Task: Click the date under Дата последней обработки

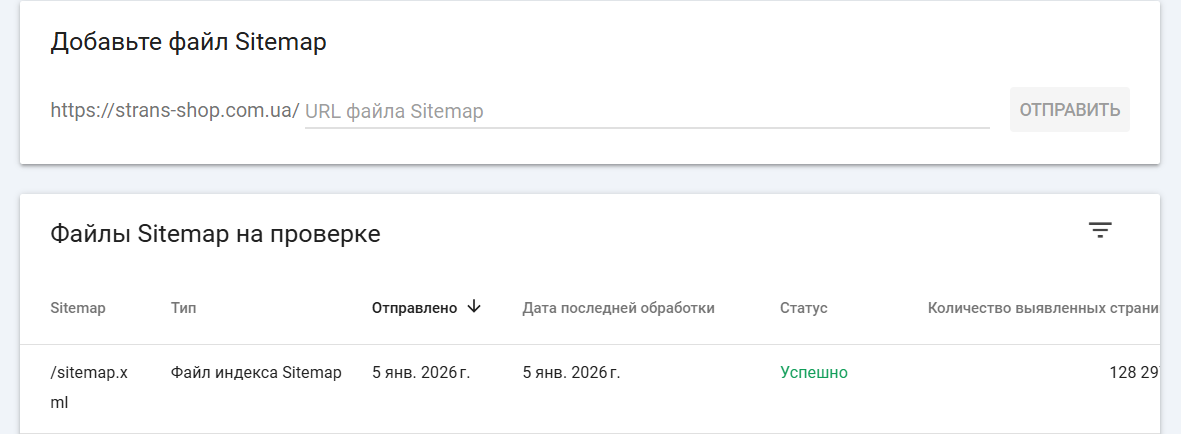Action: pos(571,373)
